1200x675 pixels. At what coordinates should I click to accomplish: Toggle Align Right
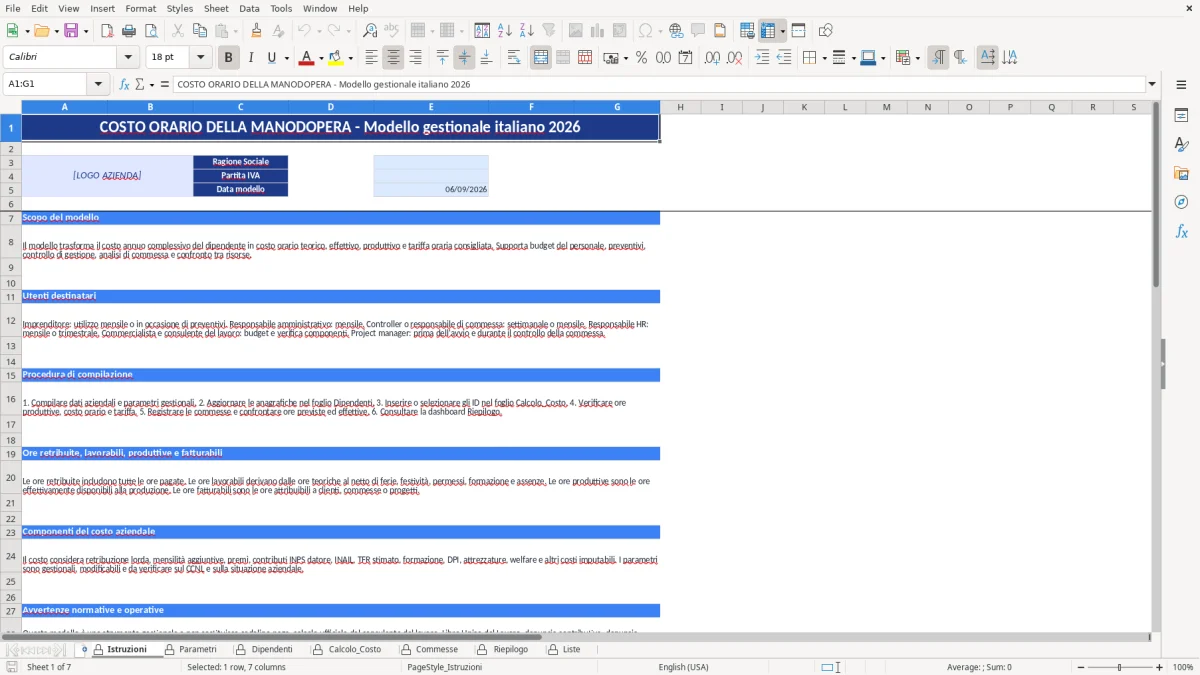click(x=415, y=58)
